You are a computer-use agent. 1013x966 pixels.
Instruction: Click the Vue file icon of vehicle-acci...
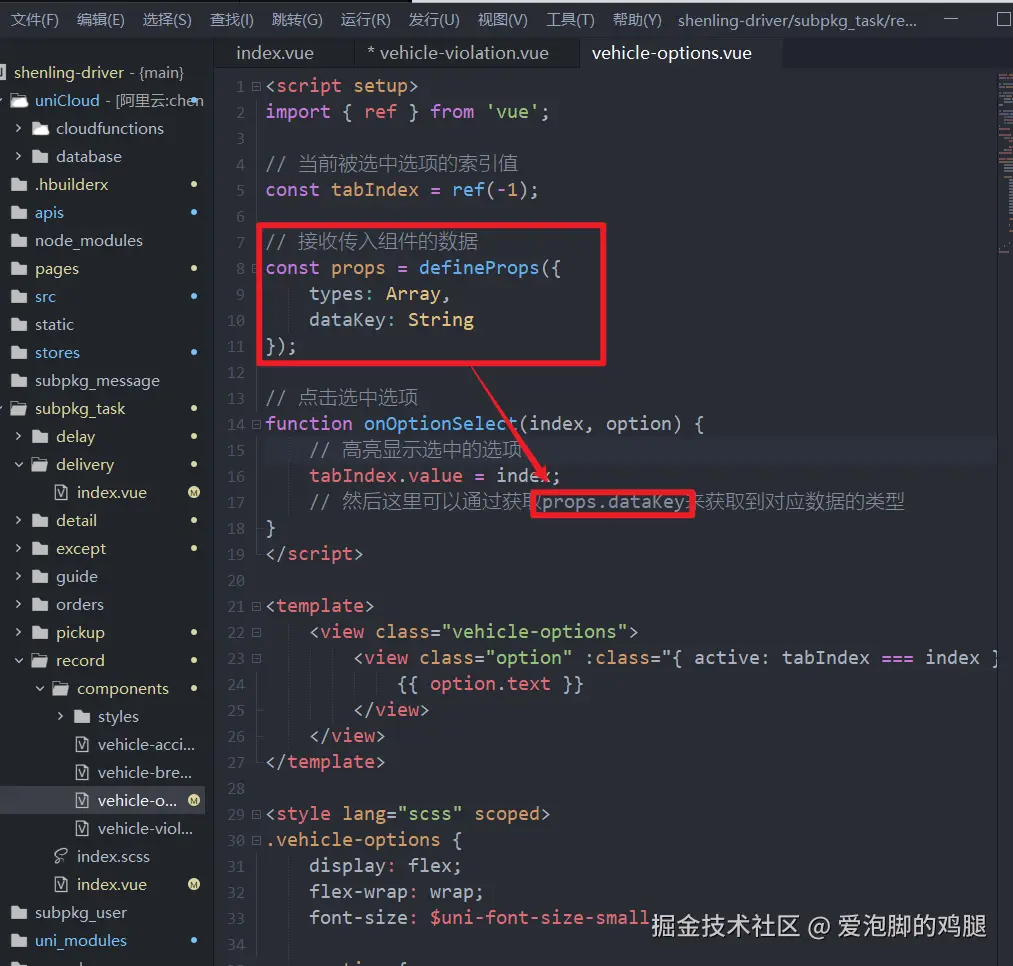pyautogui.click(x=82, y=744)
